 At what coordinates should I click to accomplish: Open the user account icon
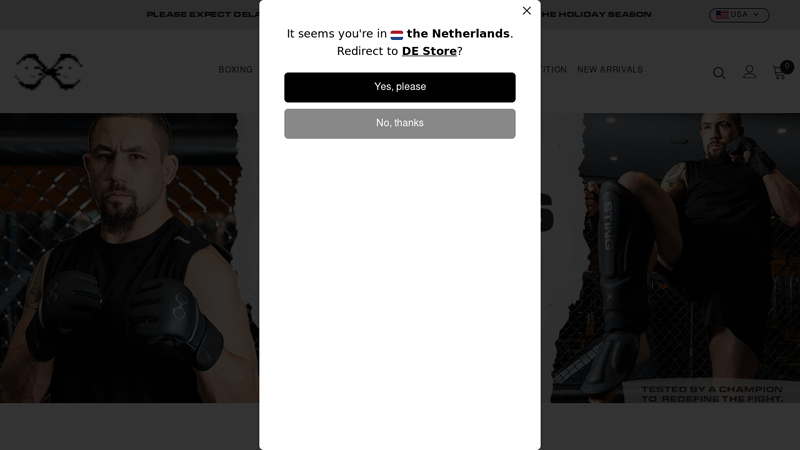(749, 72)
